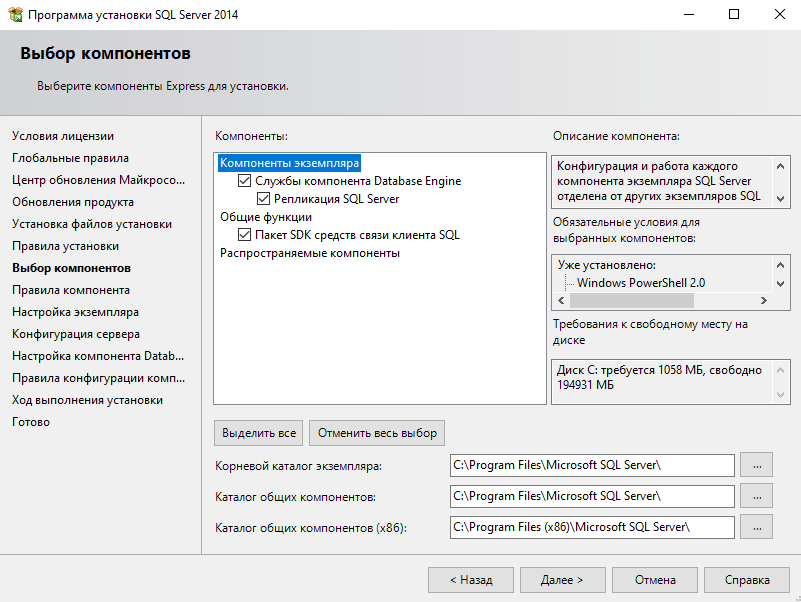
Task: Click the disk C space requirement text
Action: click(x=659, y=377)
